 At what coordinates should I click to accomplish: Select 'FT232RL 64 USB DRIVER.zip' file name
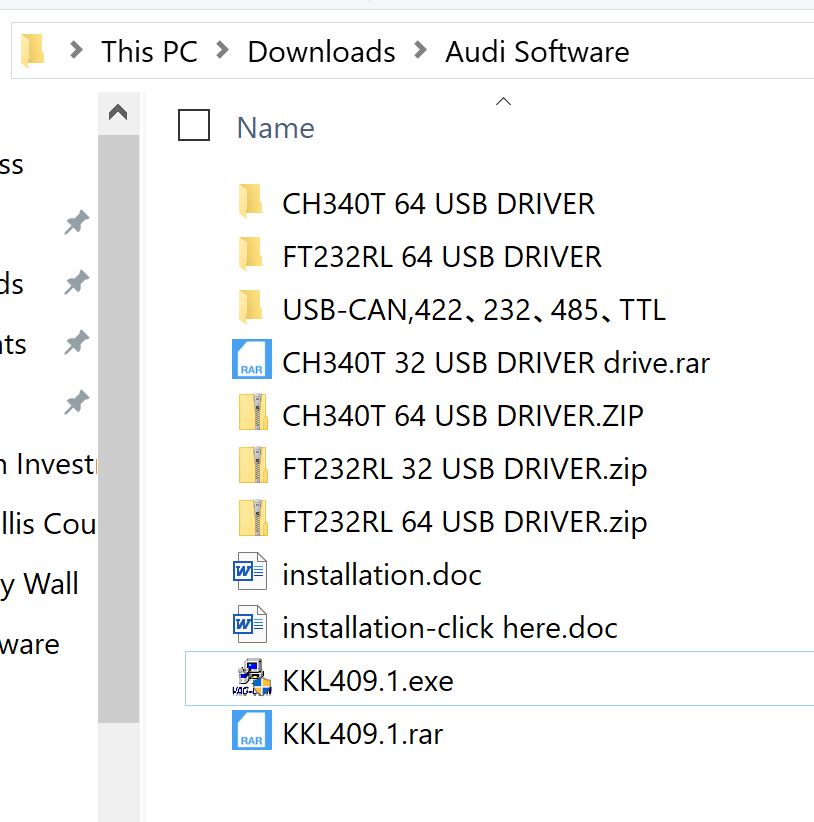point(465,522)
